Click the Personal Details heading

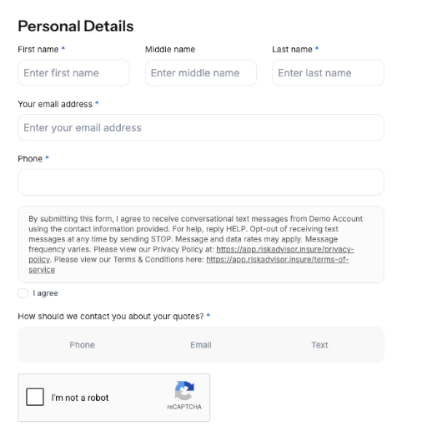tap(76, 26)
